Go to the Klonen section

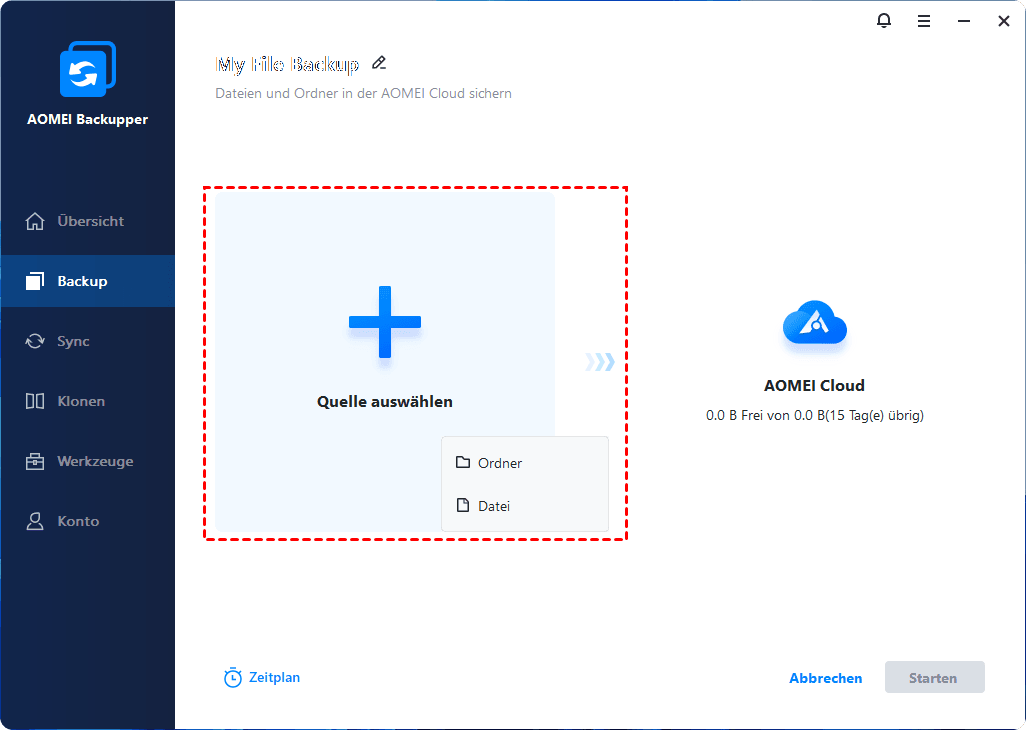pos(81,401)
